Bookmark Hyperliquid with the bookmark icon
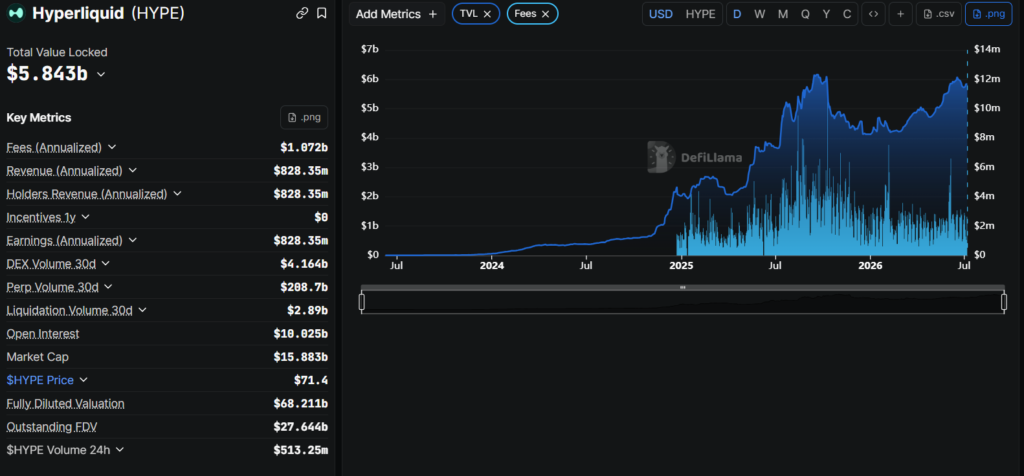Viewport: 1024px width, 476px height. 321,13
